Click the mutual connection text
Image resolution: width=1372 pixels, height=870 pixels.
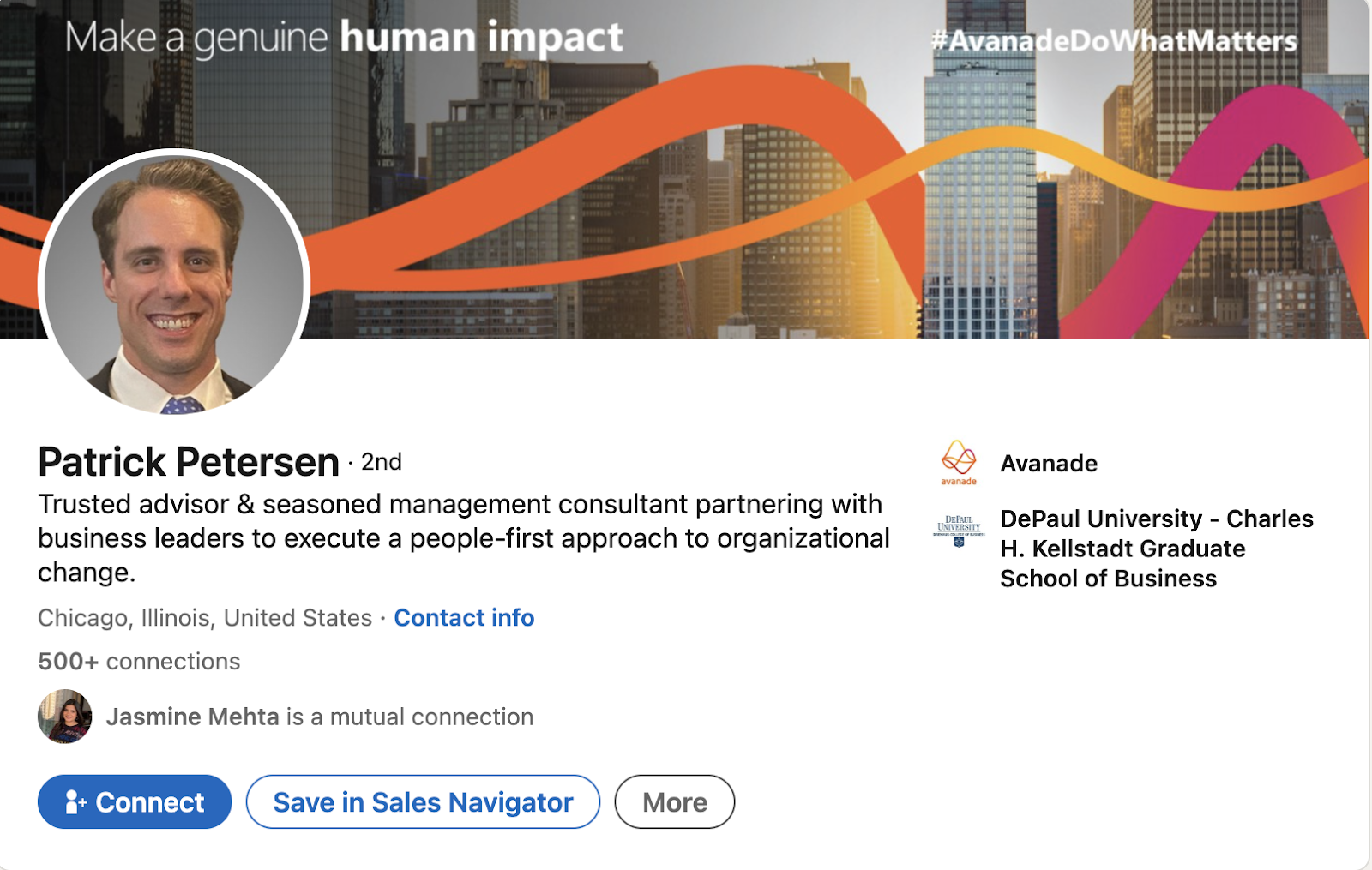click(x=407, y=717)
